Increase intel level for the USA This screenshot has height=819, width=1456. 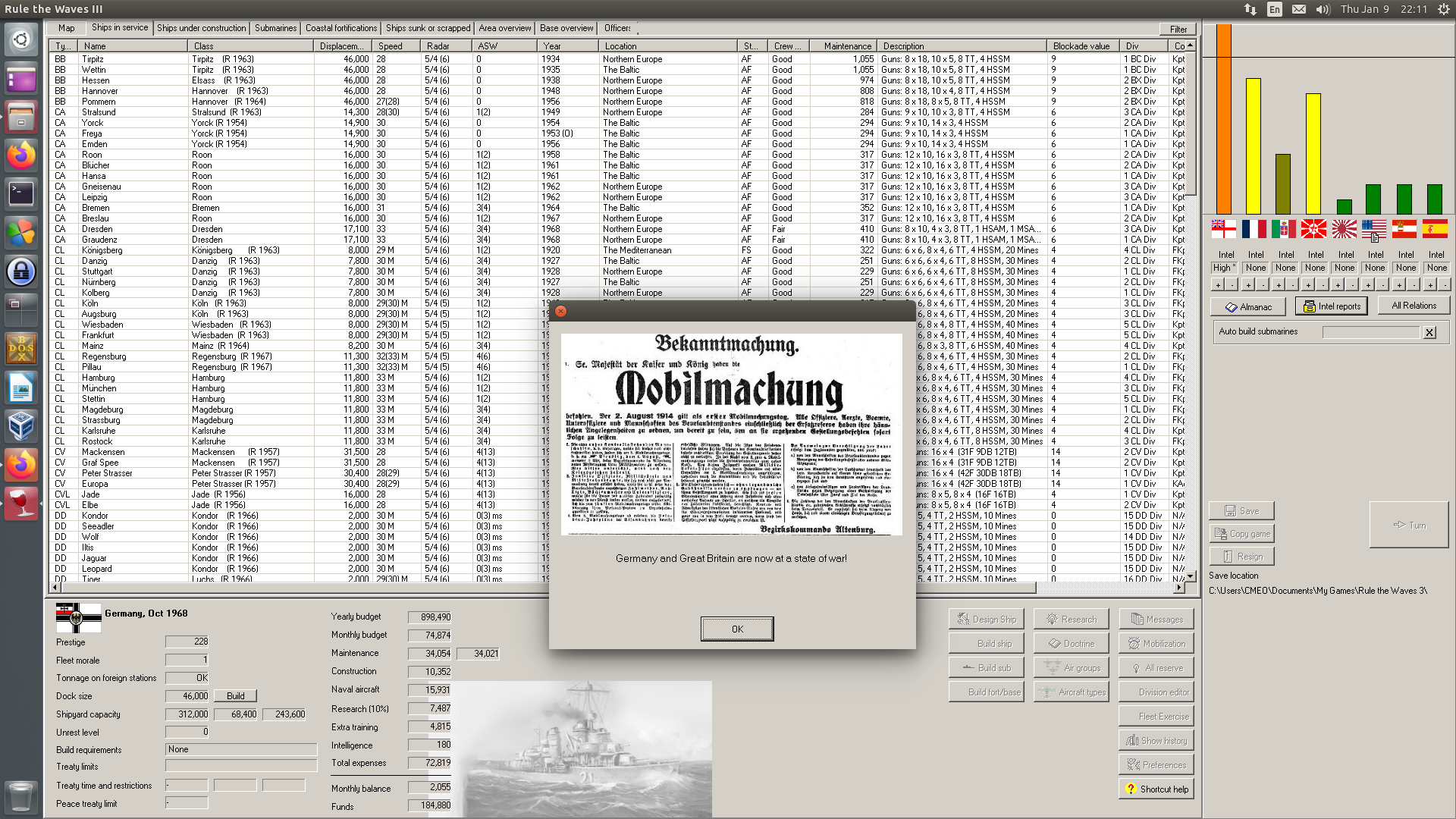pos(1369,285)
